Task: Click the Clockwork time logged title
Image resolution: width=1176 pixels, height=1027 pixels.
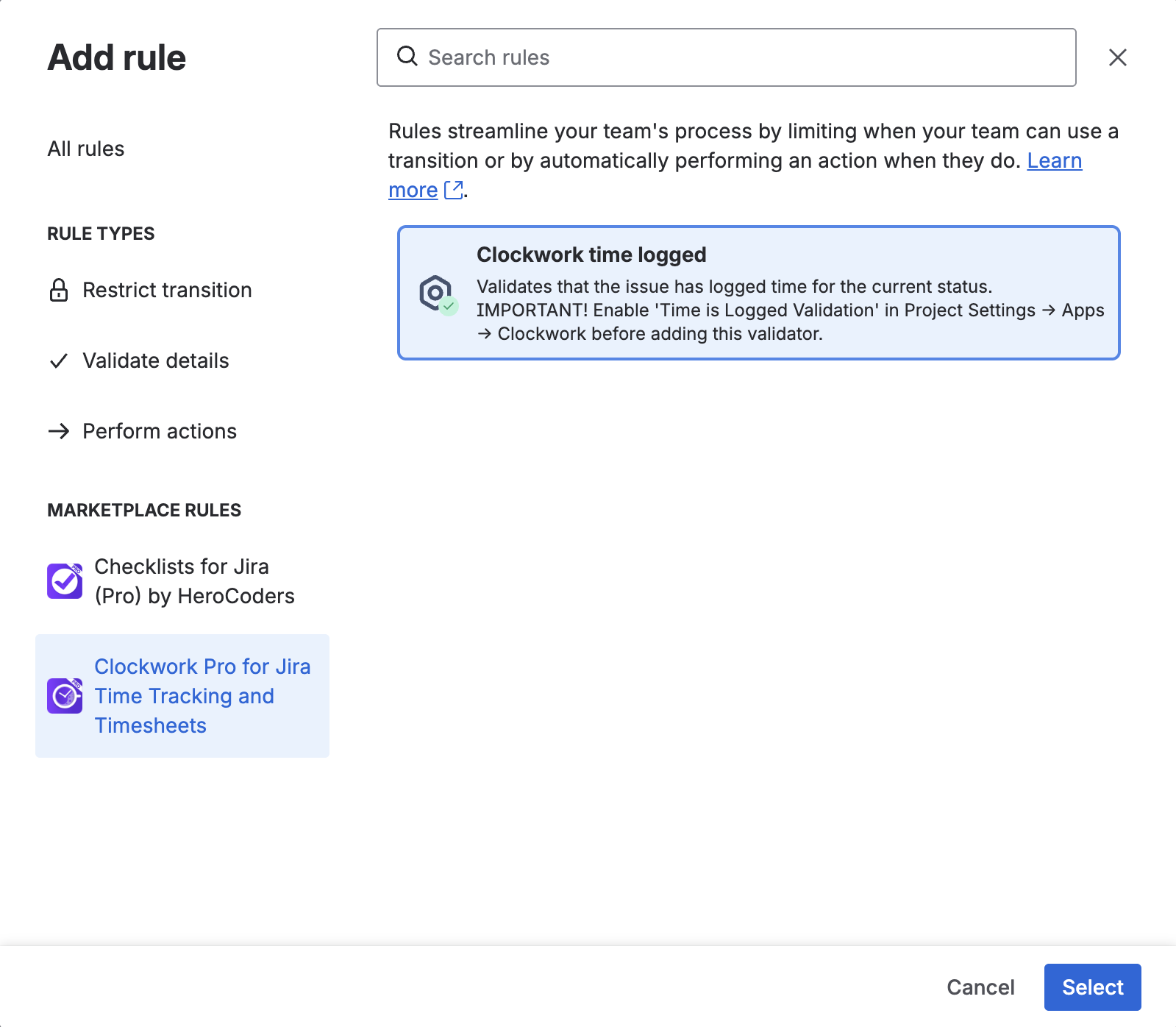Action: (591, 255)
